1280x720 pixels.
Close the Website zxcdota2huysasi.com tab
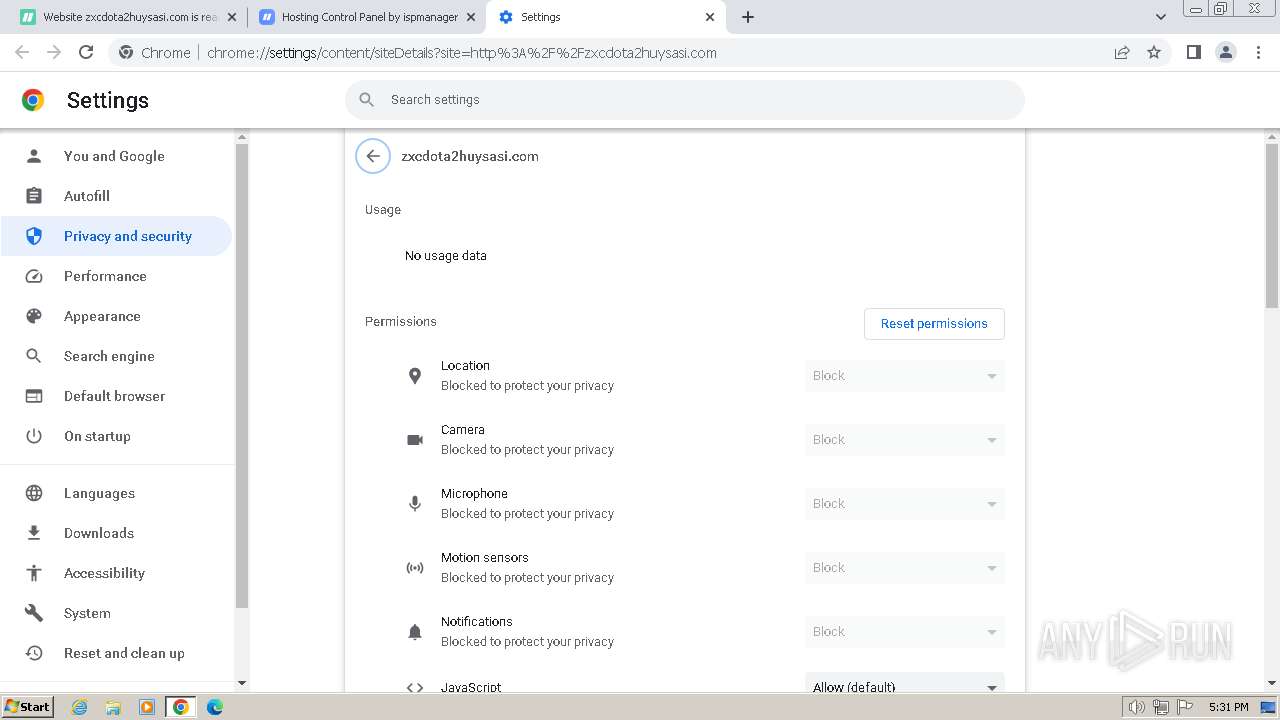point(232,17)
